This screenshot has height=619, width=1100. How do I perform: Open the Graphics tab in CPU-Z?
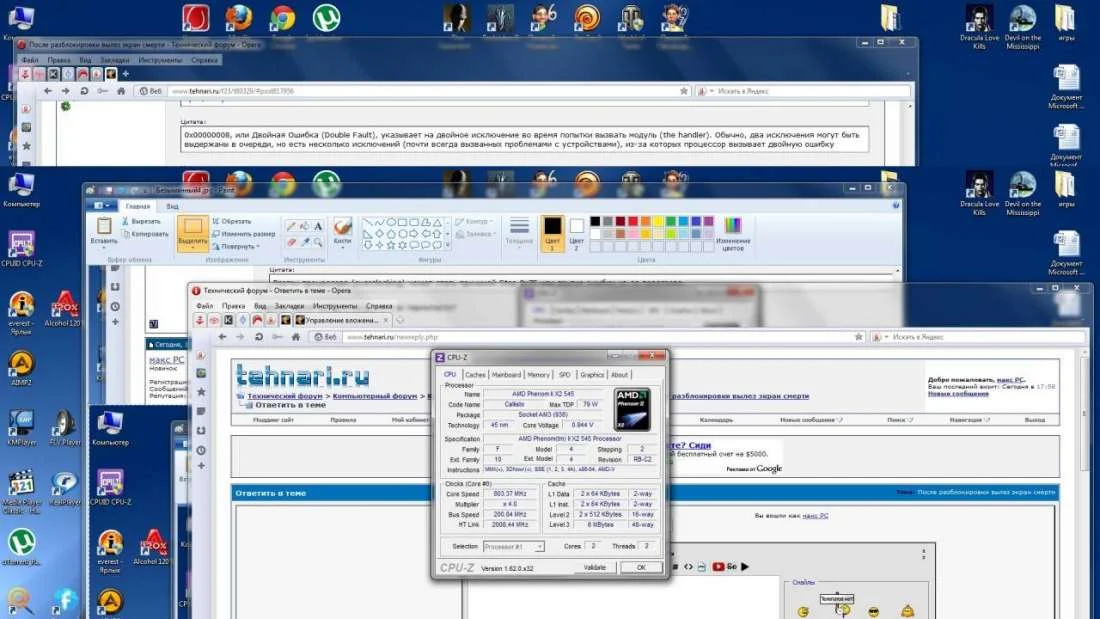[x=592, y=375]
